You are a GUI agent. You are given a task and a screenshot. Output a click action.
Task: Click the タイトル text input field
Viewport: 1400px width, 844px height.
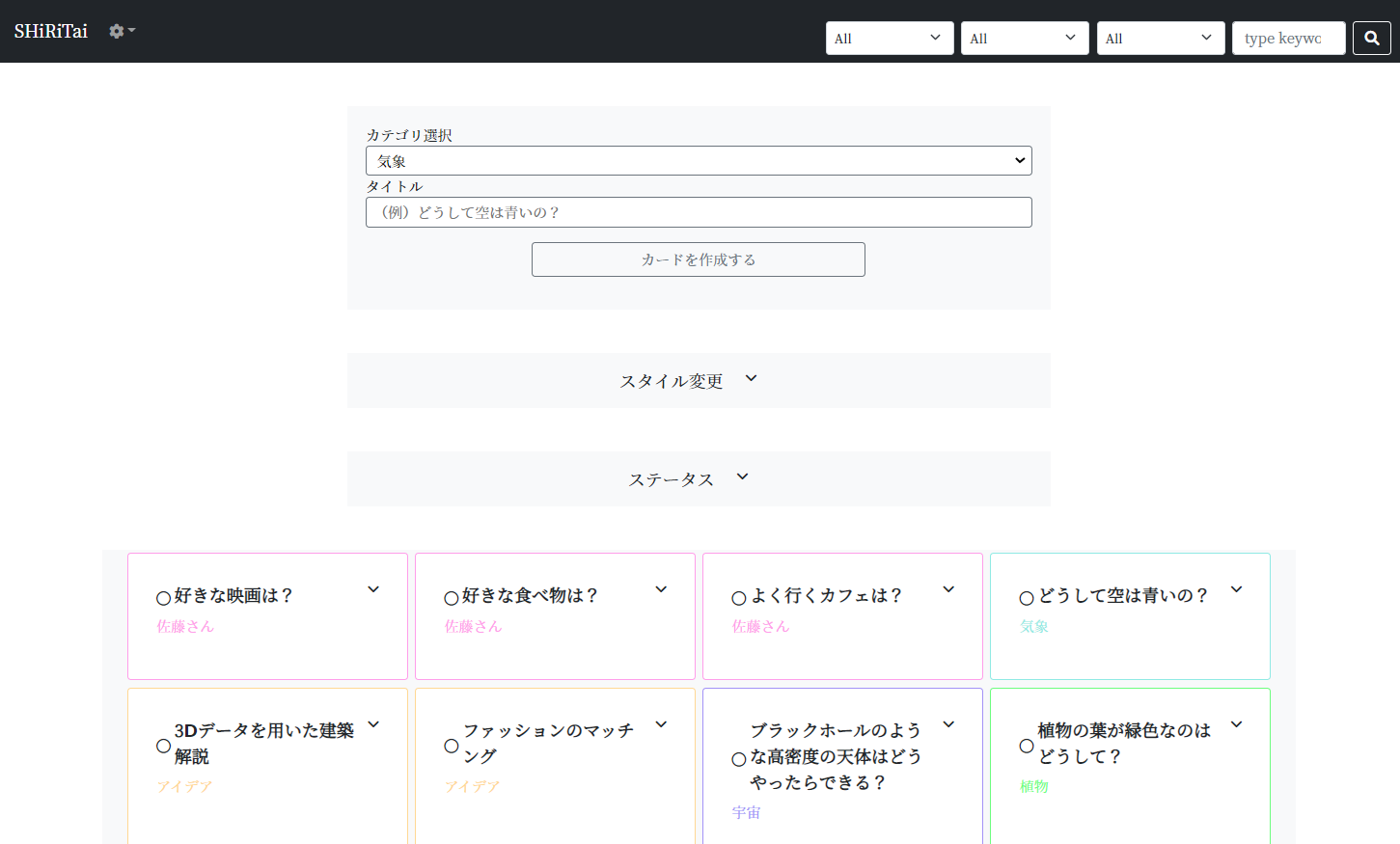699,211
